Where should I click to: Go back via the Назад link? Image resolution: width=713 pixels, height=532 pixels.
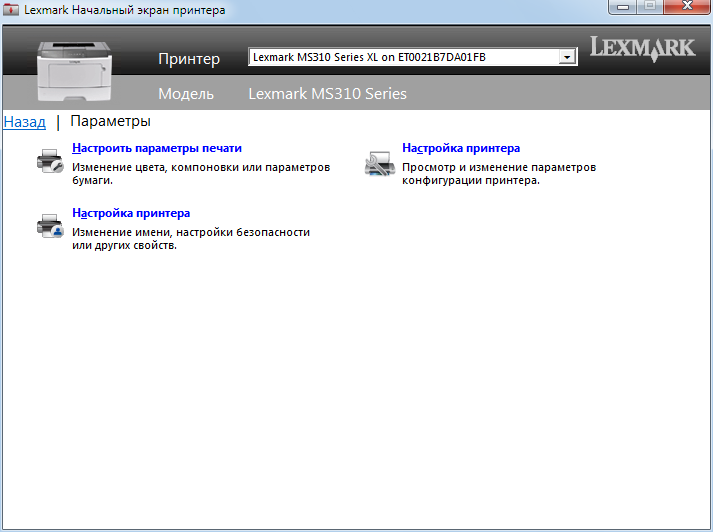coord(25,122)
